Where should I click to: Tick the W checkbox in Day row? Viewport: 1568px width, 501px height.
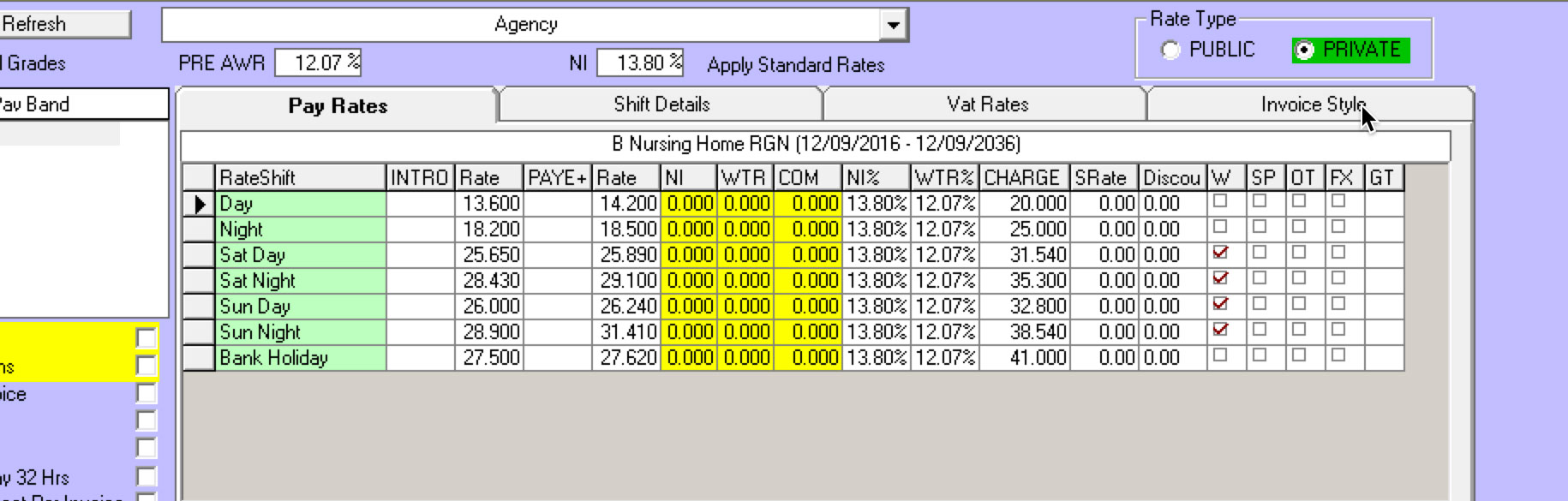1221,201
